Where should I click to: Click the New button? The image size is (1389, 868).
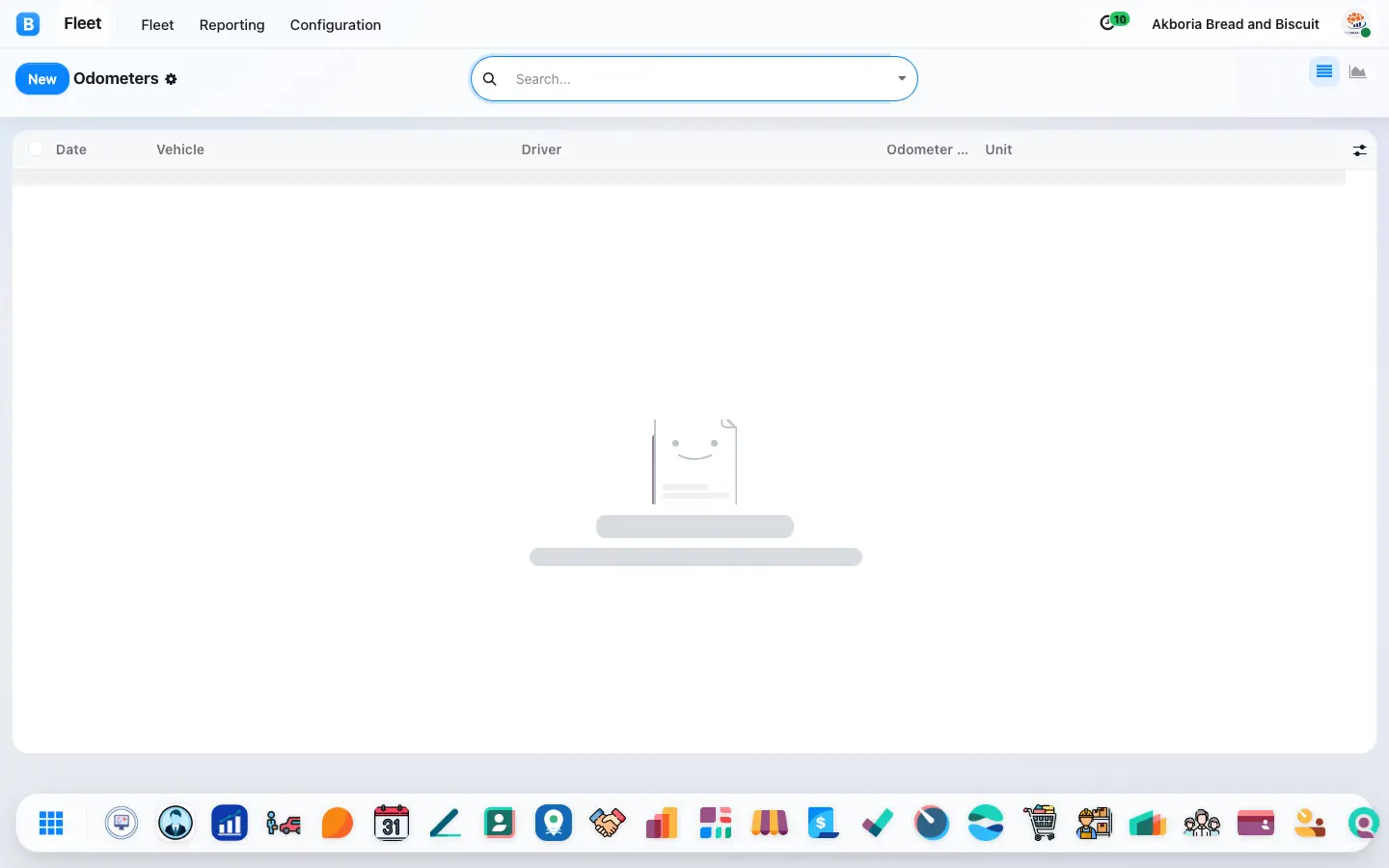click(x=42, y=79)
